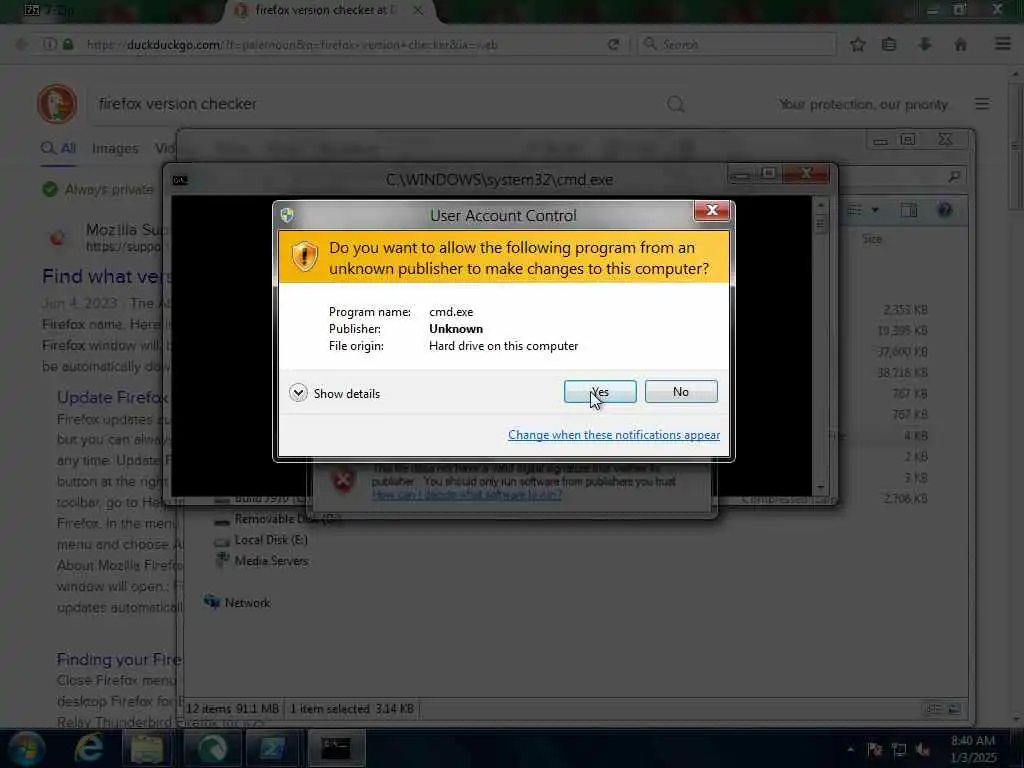Screen dimensions: 1024x768
Task: Click DuckDuckGo magnifier search icon
Action: 676,104
